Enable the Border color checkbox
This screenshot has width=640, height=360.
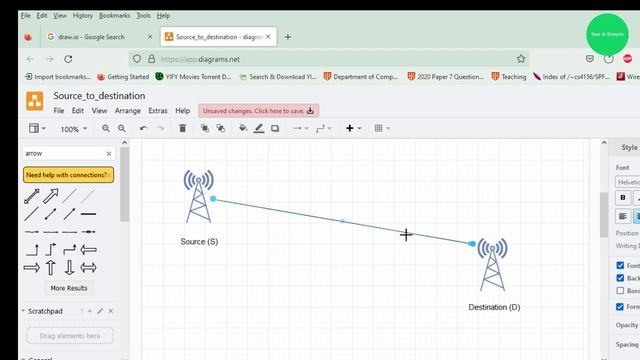[620, 291]
